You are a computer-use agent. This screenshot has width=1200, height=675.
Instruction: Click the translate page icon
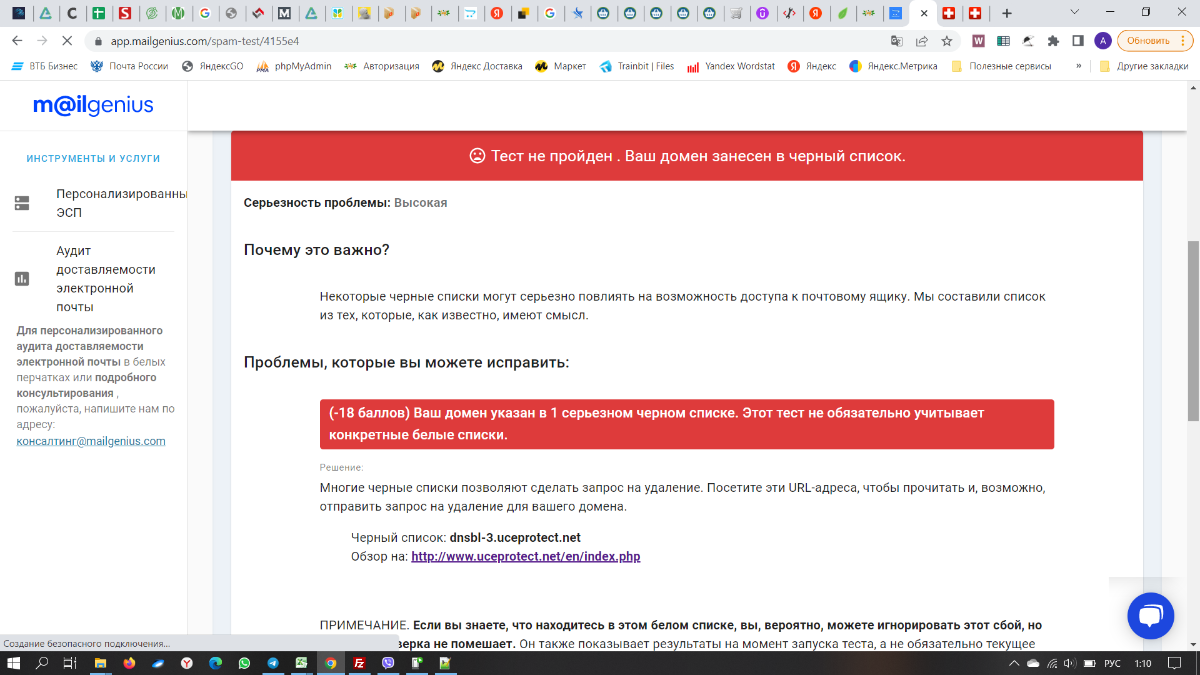tap(897, 41)
